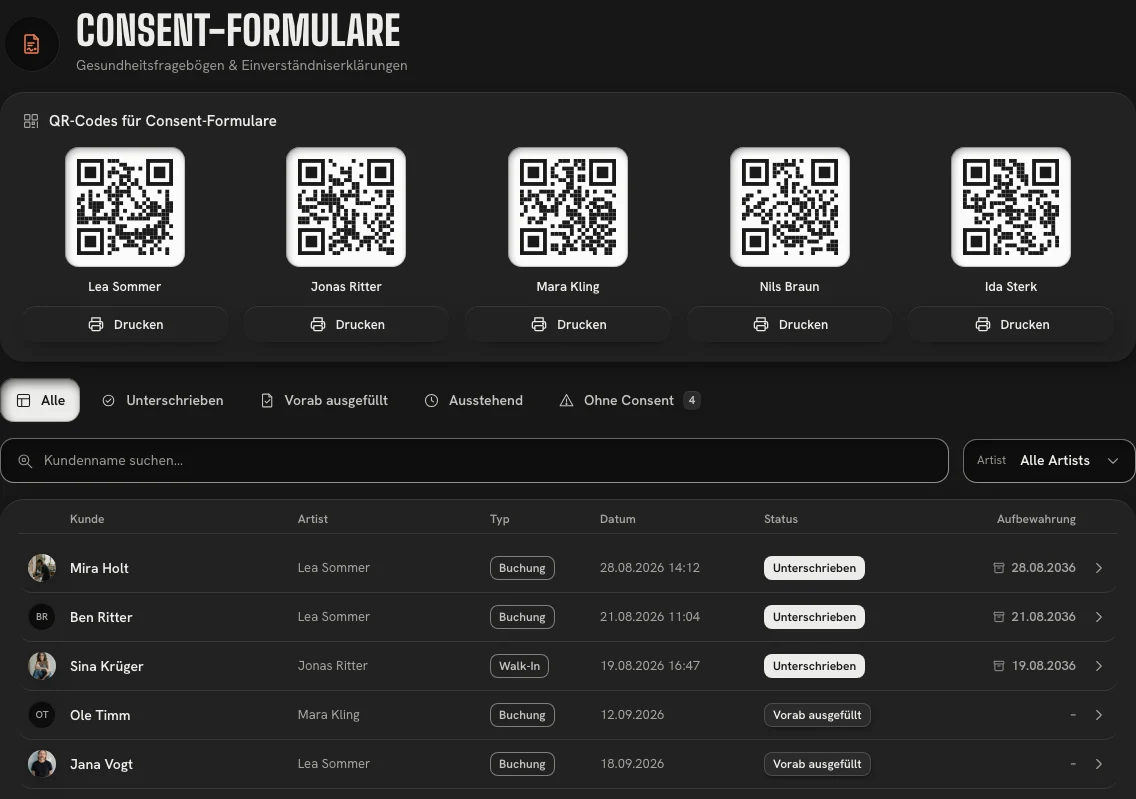1136x799 pixels.
Task: Expand Mira Holt's row chevron
Action: [x=1099, y=568]
